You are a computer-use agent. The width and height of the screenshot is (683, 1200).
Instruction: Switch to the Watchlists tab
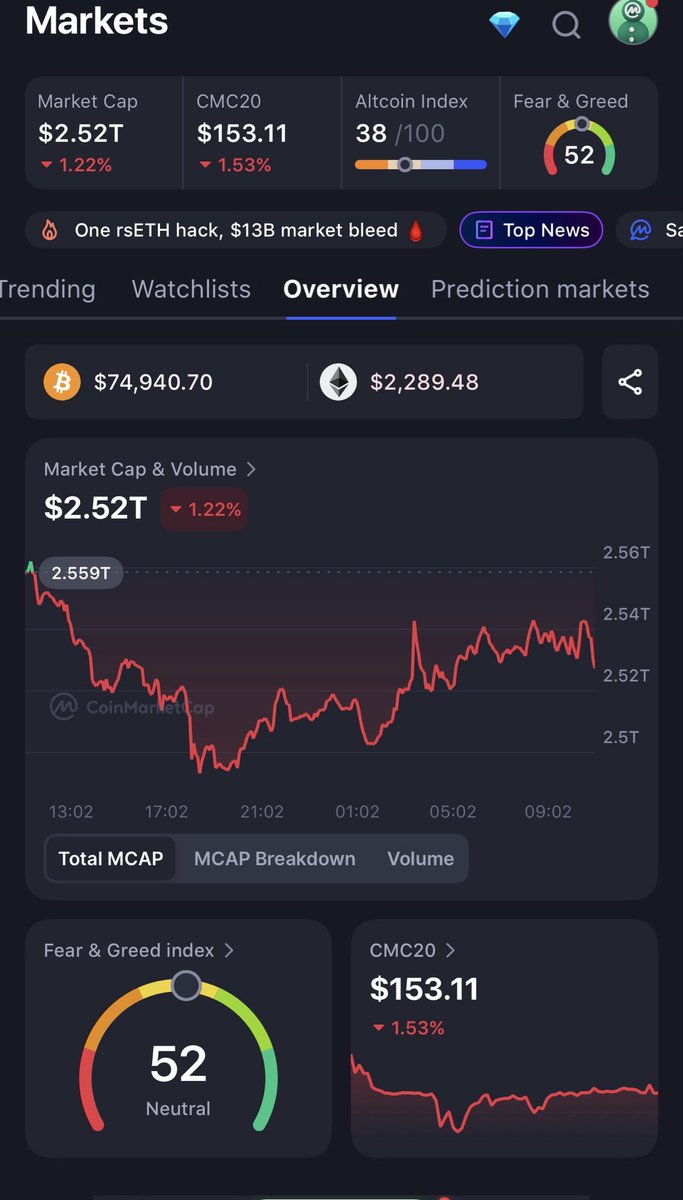(x=191, y=290)
